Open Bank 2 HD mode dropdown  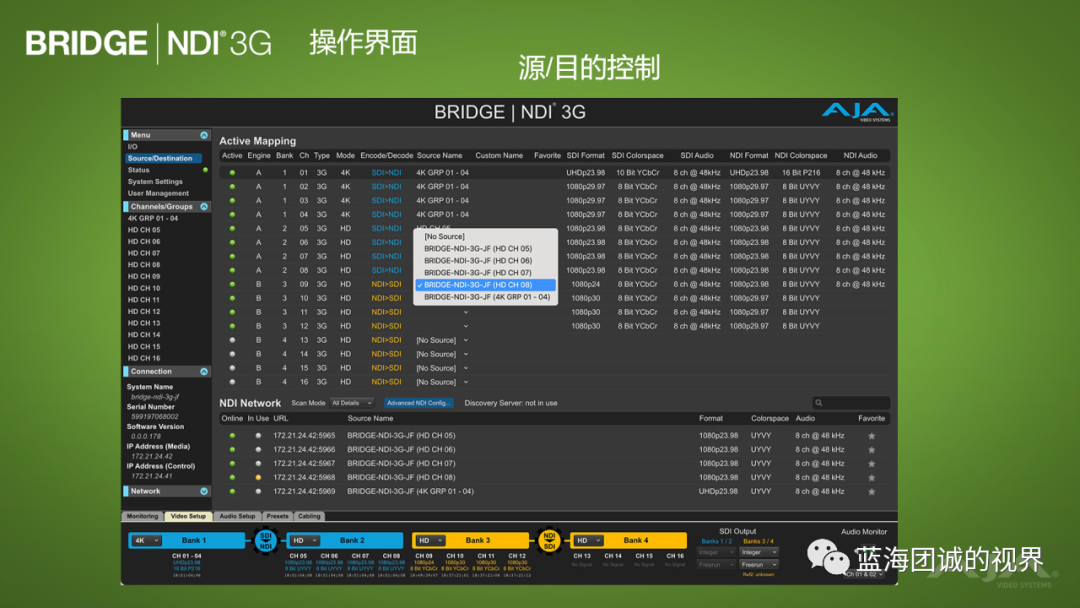(x=304, y=541)
